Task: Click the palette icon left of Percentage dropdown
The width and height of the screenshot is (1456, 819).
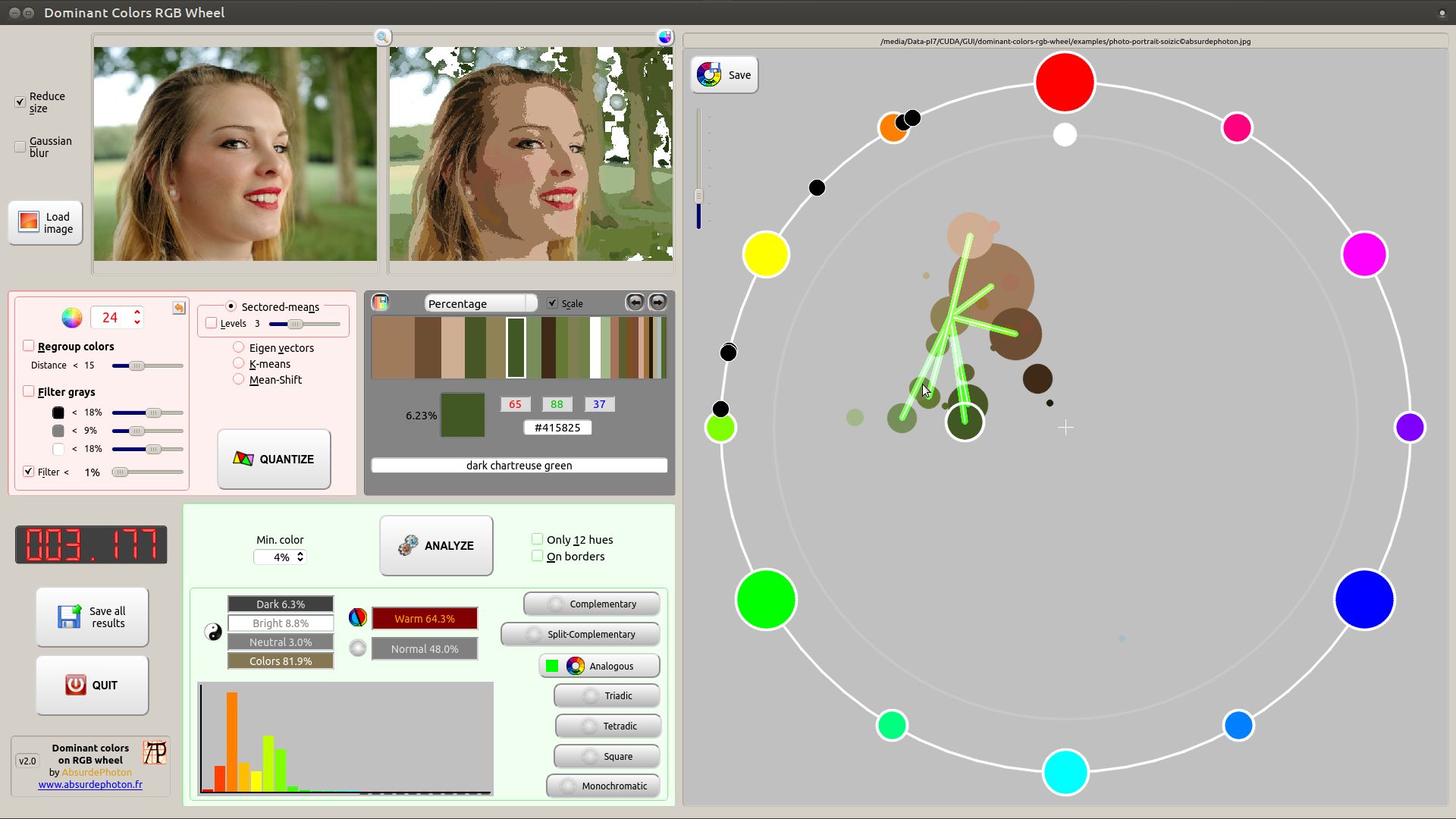Action: [380, 303]
